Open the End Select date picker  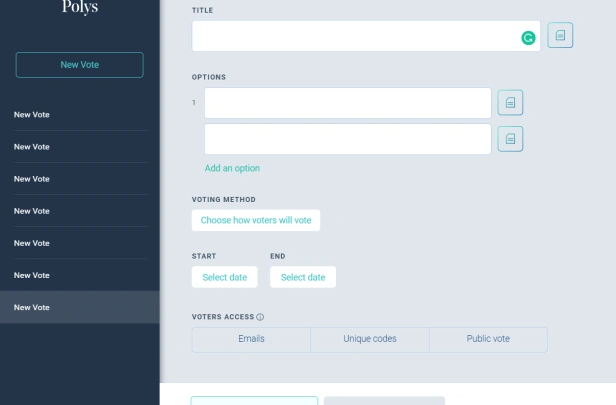click(303, 277)
